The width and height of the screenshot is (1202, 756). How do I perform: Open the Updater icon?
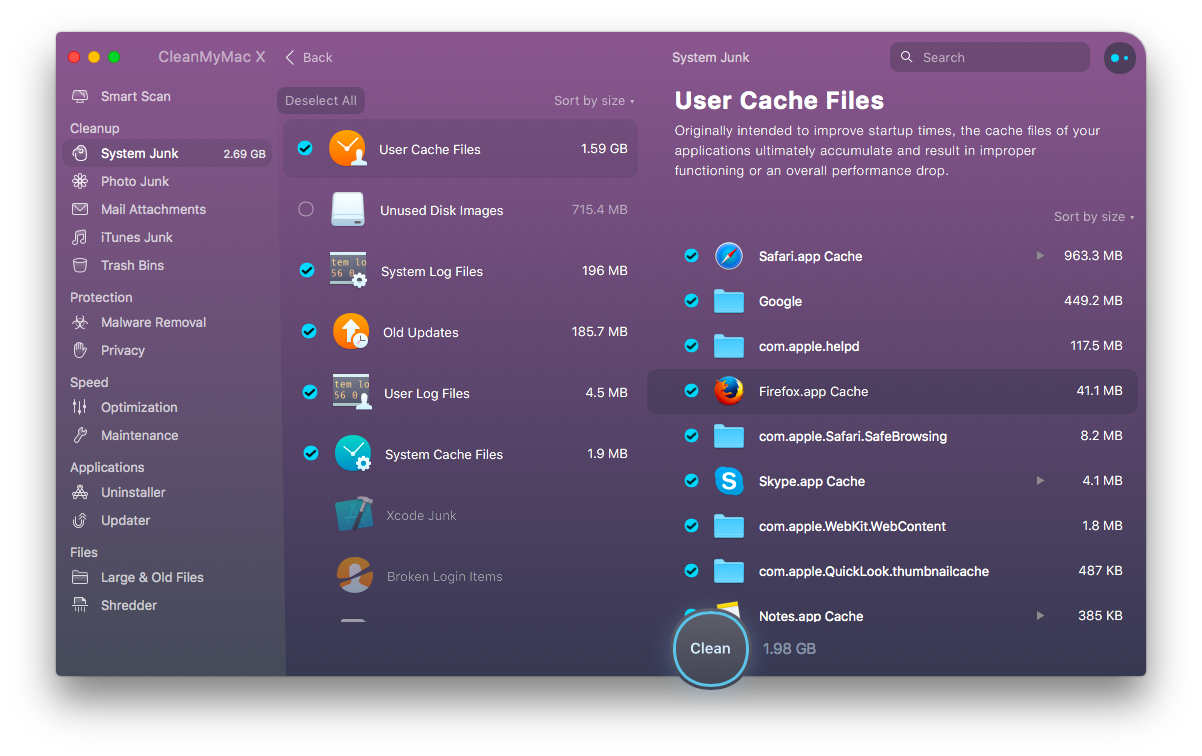point(80,521)
